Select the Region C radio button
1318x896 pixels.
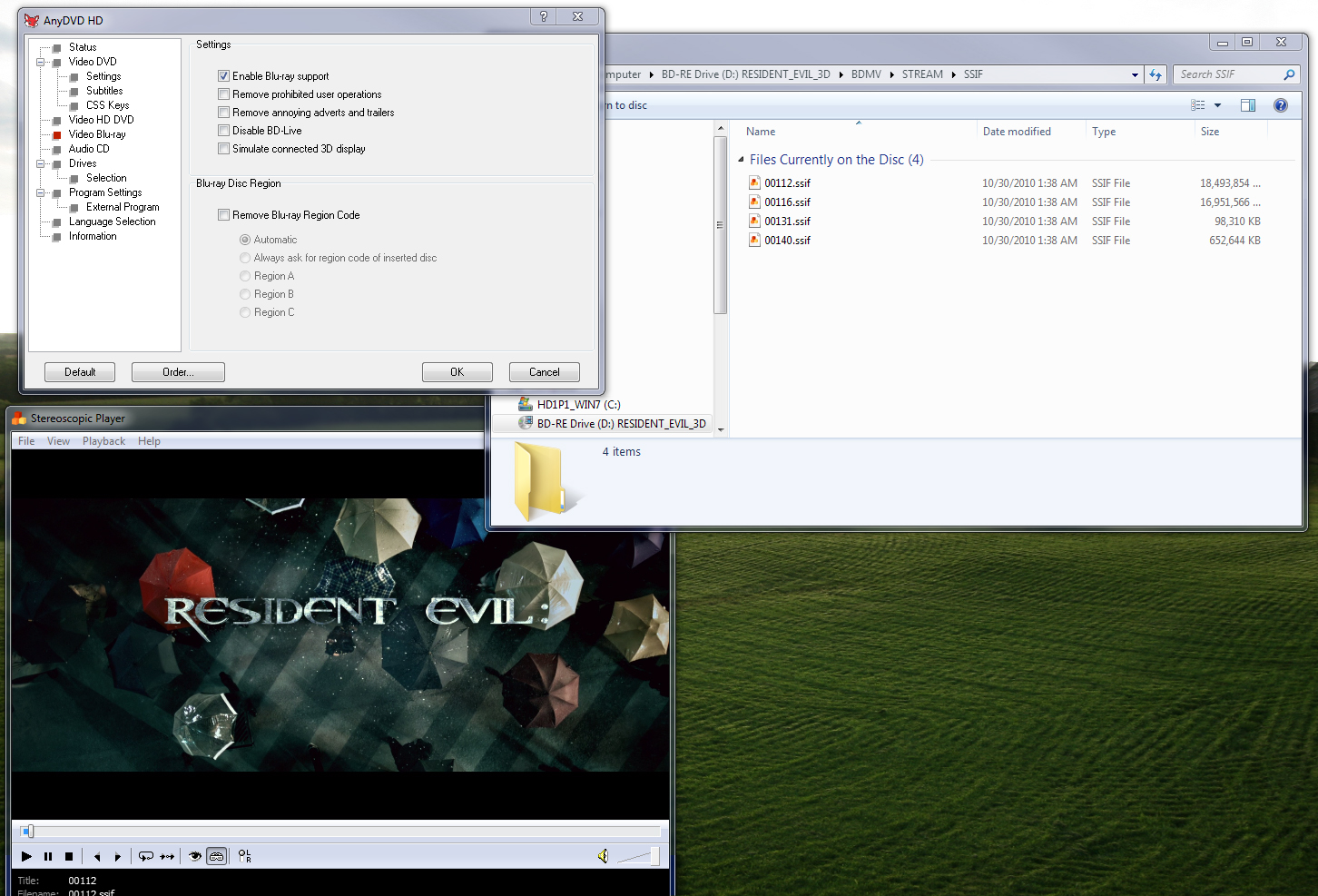245,312
